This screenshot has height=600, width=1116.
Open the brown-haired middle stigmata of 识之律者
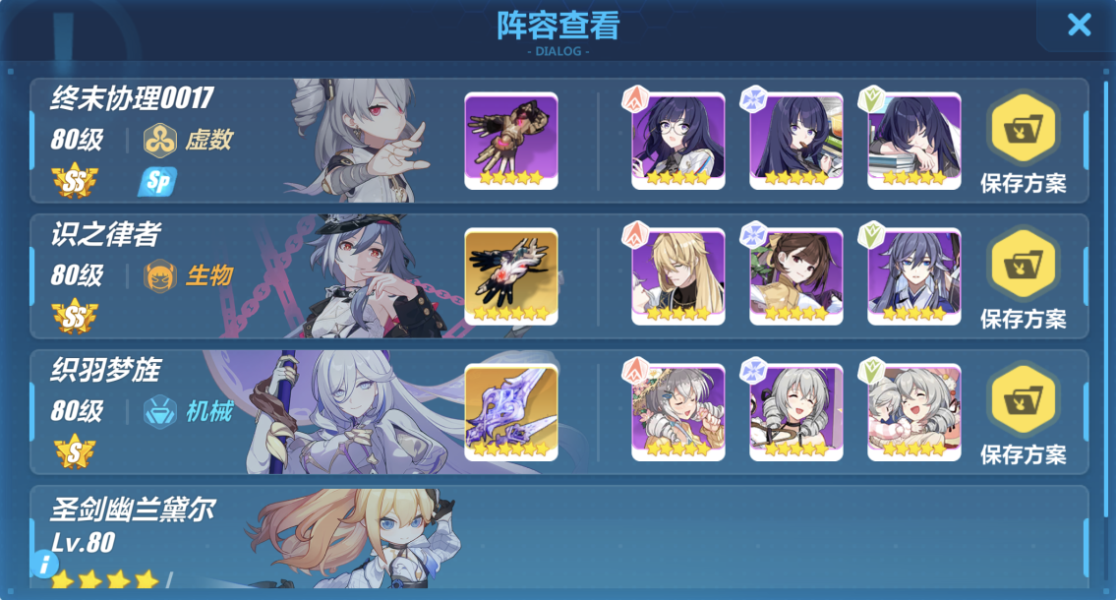tap(796, 277)
